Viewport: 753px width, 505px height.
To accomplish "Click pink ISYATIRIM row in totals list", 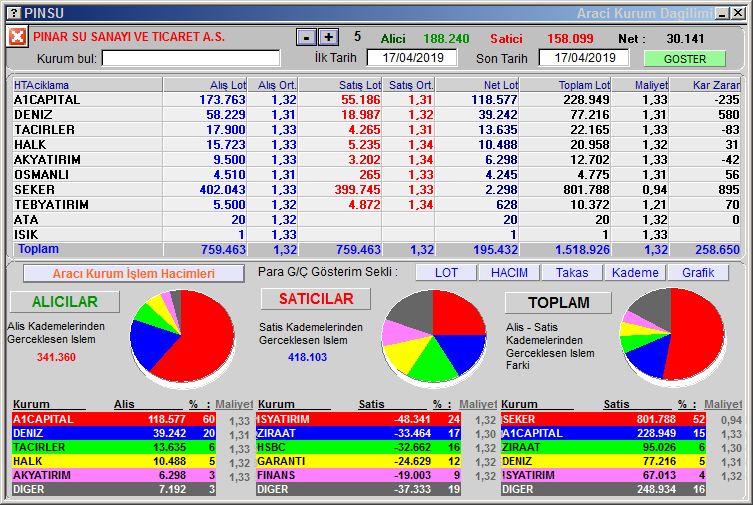I will click(x=604, y=475).
